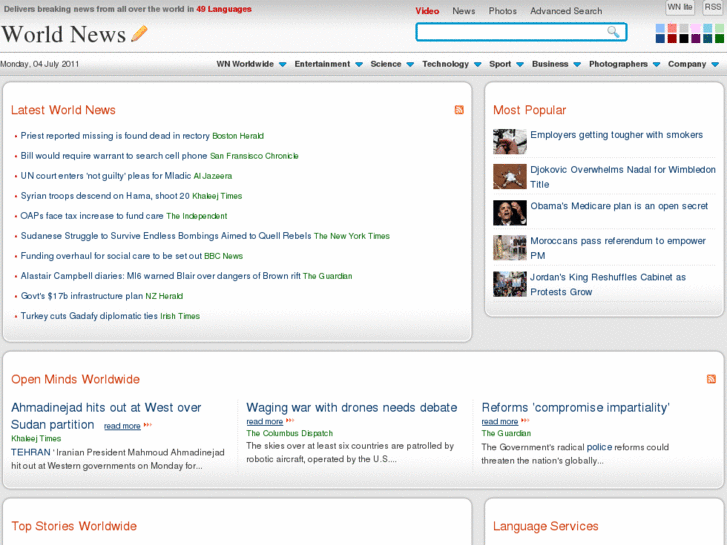The width and height of the screenshot is (727, 545).
Task: Switch to the Photos search tab
Action: 503,11
